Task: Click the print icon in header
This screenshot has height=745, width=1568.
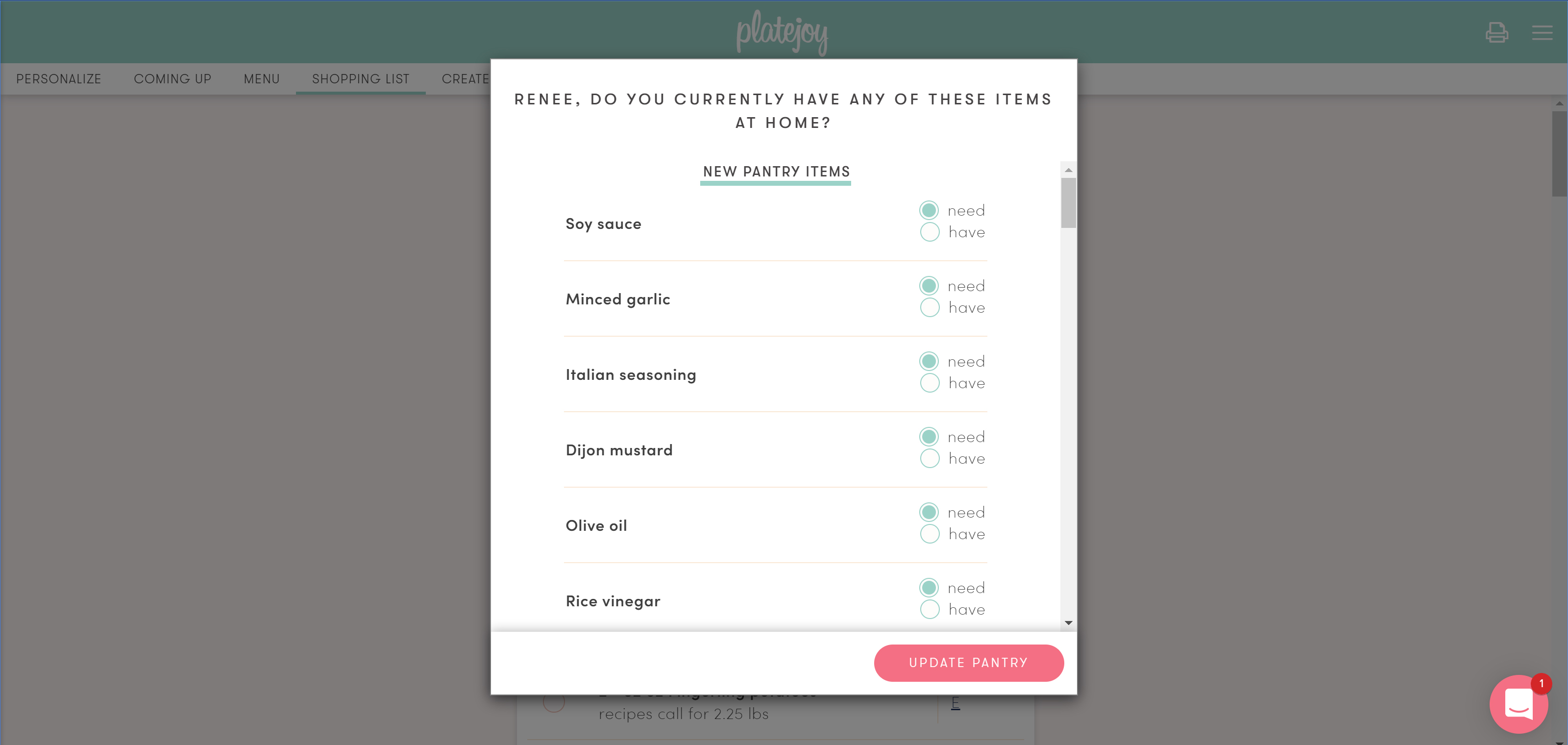Action: pyautogui.click(x=1496, y=32)
